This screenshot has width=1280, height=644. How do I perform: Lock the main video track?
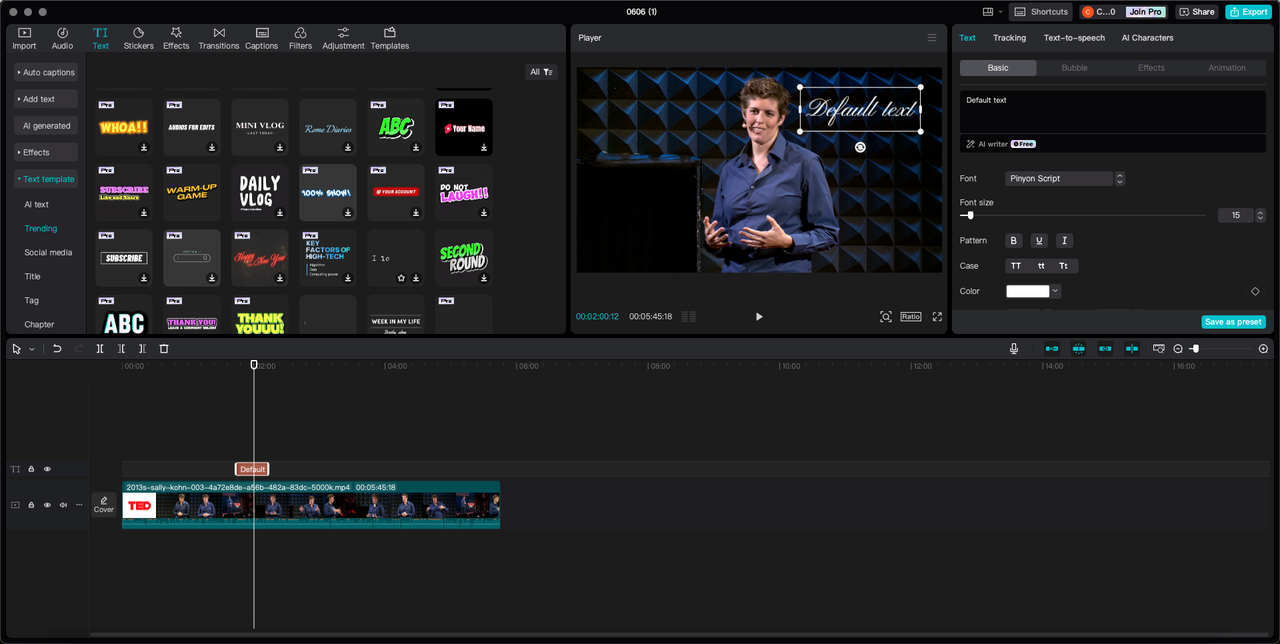pyautogui.click(x=31, y=505)
